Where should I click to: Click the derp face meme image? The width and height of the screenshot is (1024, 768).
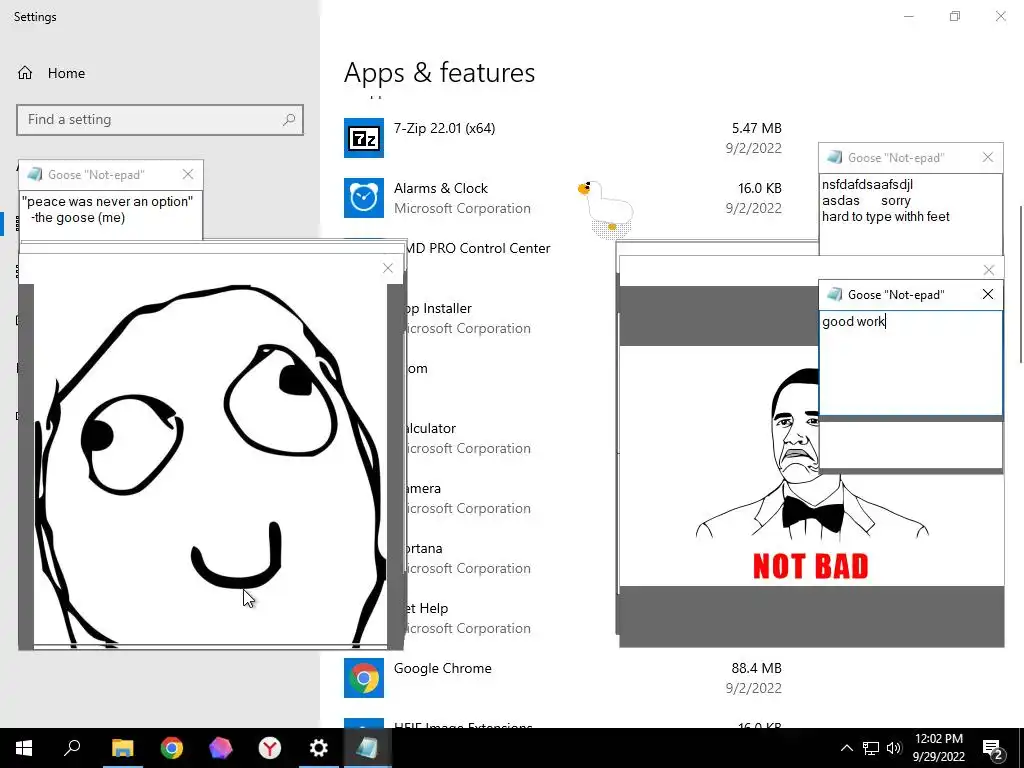pos(210,464)
